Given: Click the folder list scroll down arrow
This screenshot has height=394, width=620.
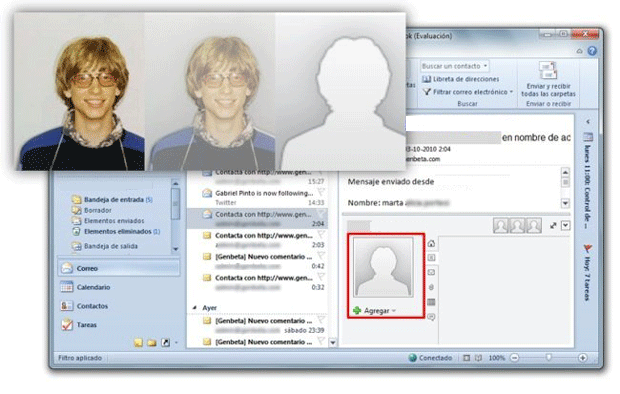Looking at the screenshot, I should (x=176, y=249).
